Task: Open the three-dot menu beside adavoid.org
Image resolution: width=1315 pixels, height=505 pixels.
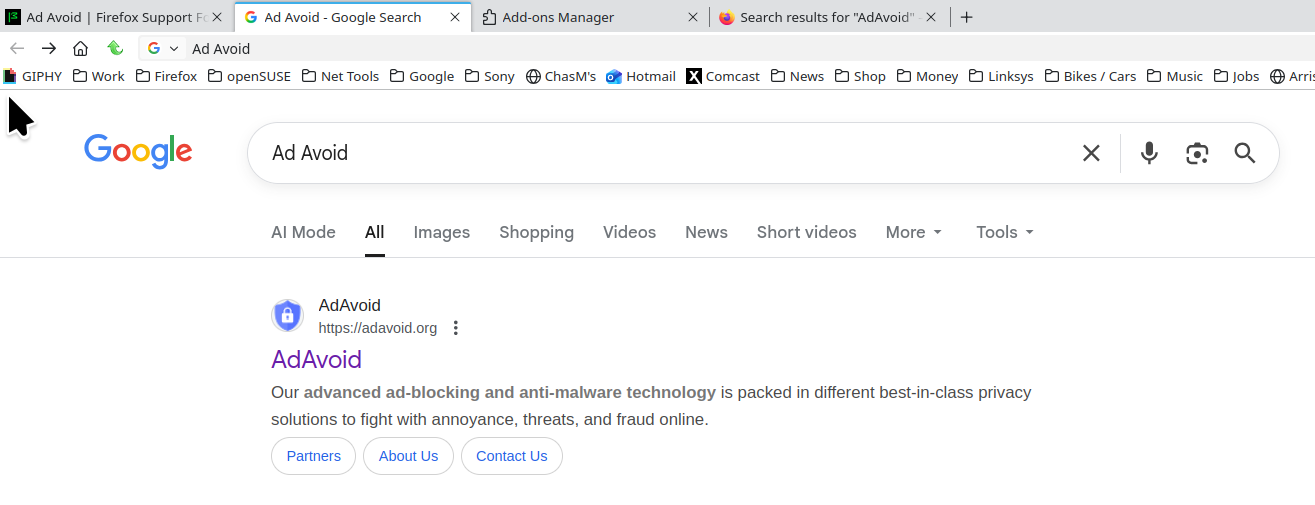Action: pos(456,328)
